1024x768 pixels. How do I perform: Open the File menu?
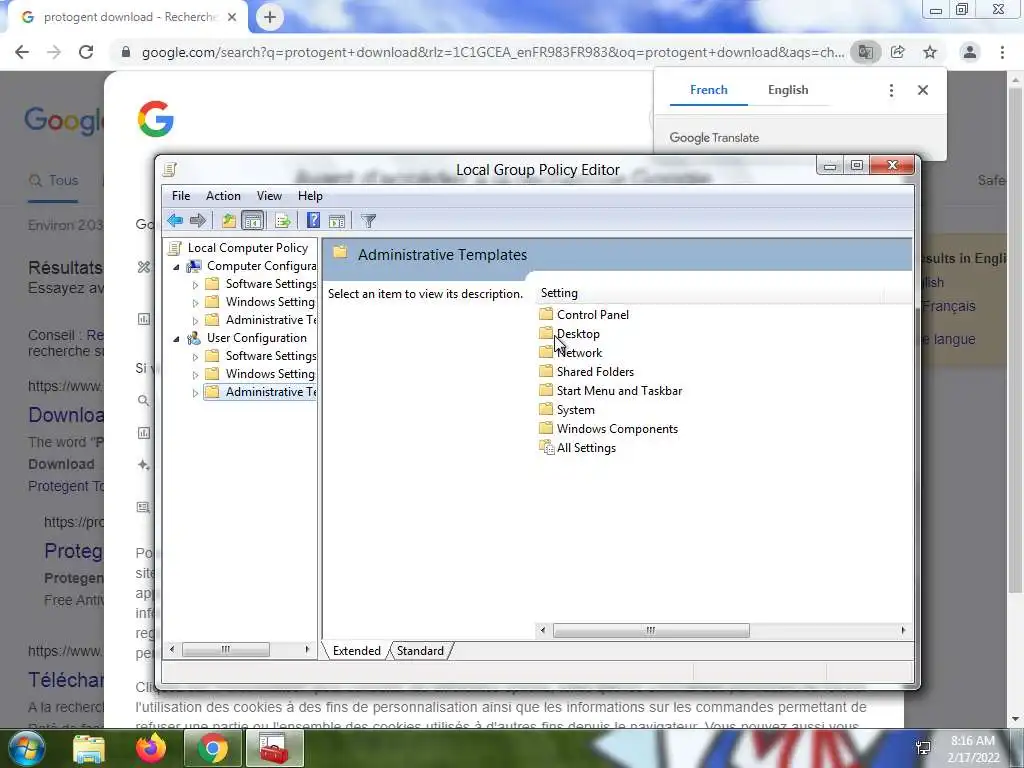181,196
